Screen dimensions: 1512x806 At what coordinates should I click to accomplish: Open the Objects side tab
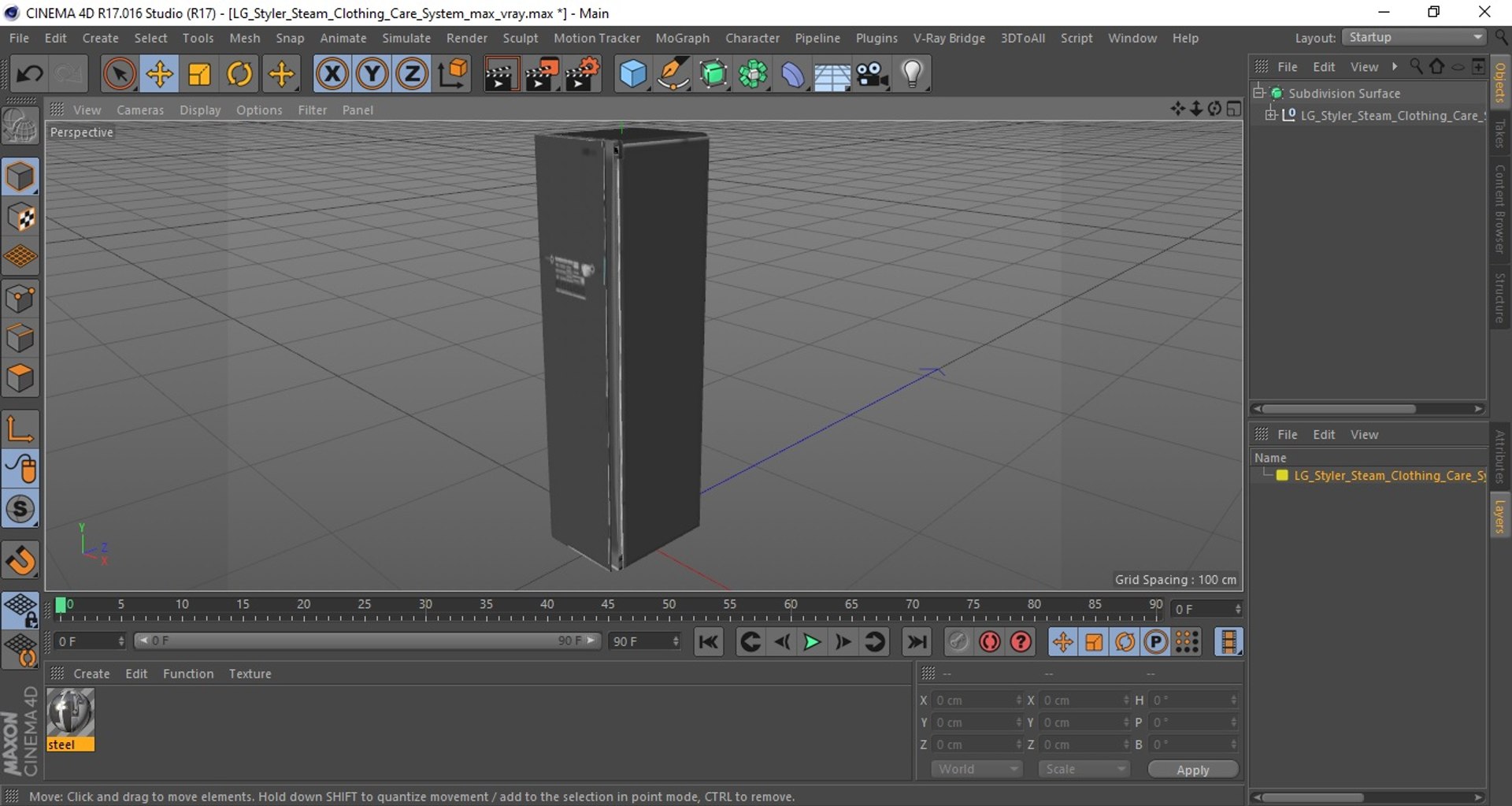[x=1500, y=83]
